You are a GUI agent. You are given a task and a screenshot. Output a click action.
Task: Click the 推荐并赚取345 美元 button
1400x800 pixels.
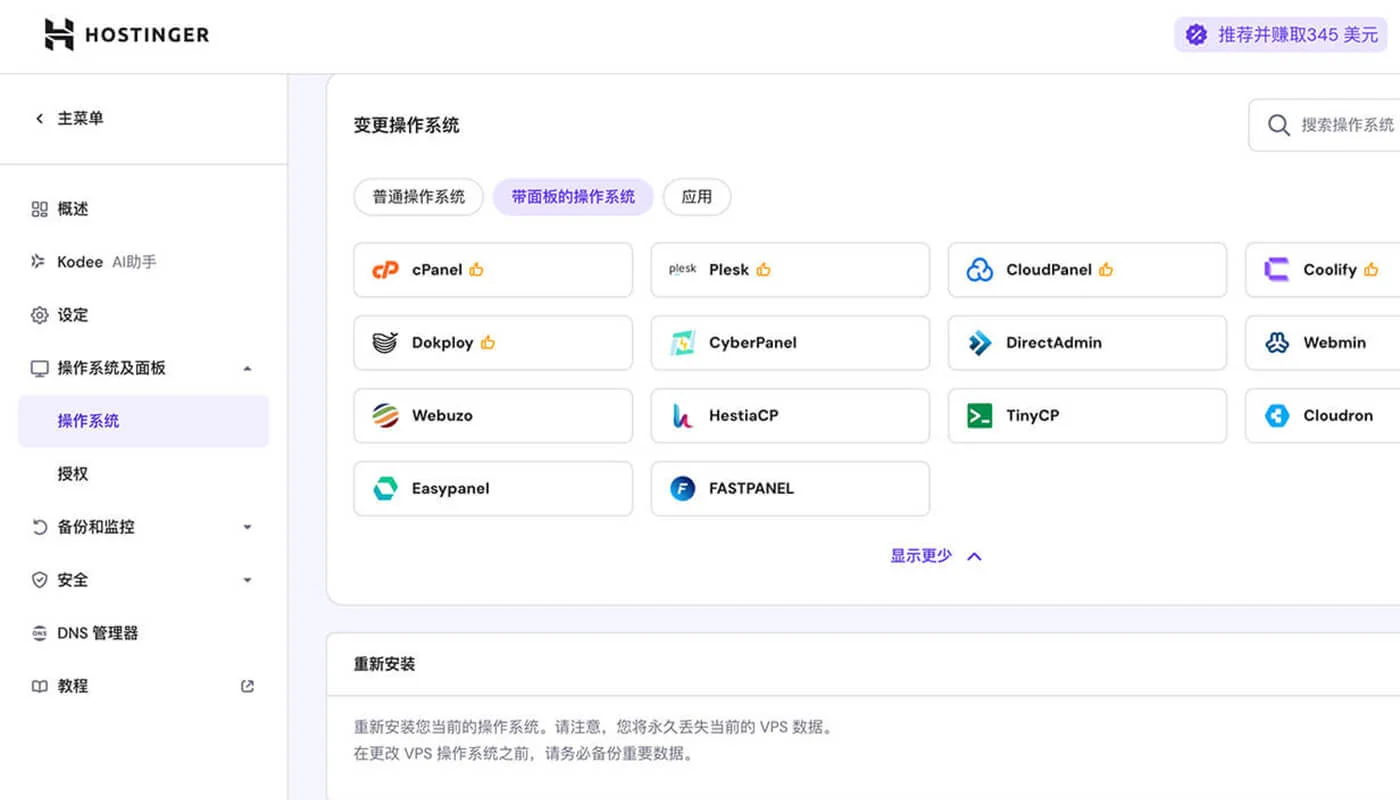pyautogui.click(x=1280, y=33)
